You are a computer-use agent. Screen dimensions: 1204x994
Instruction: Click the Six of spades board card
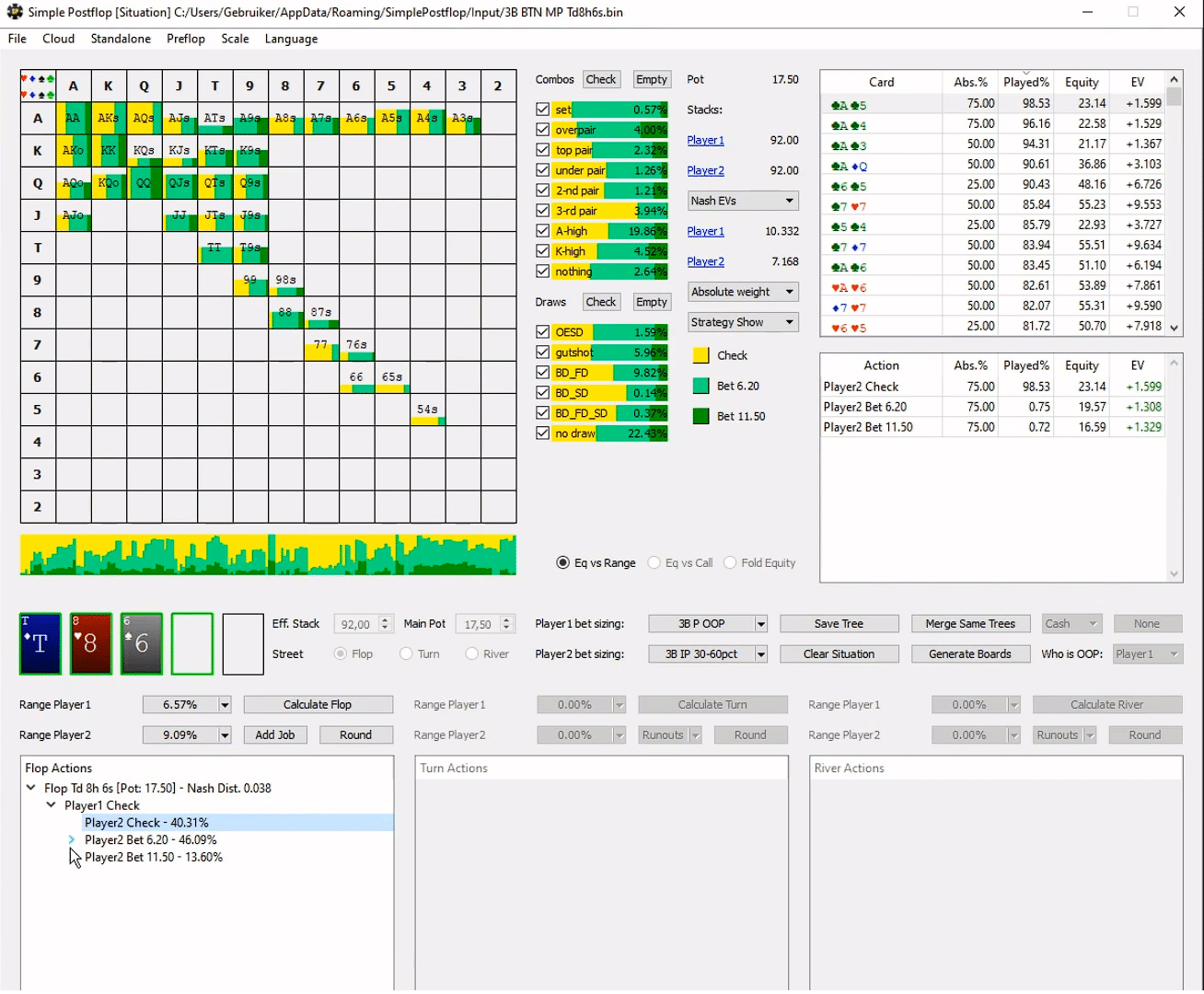pos(142,643)
